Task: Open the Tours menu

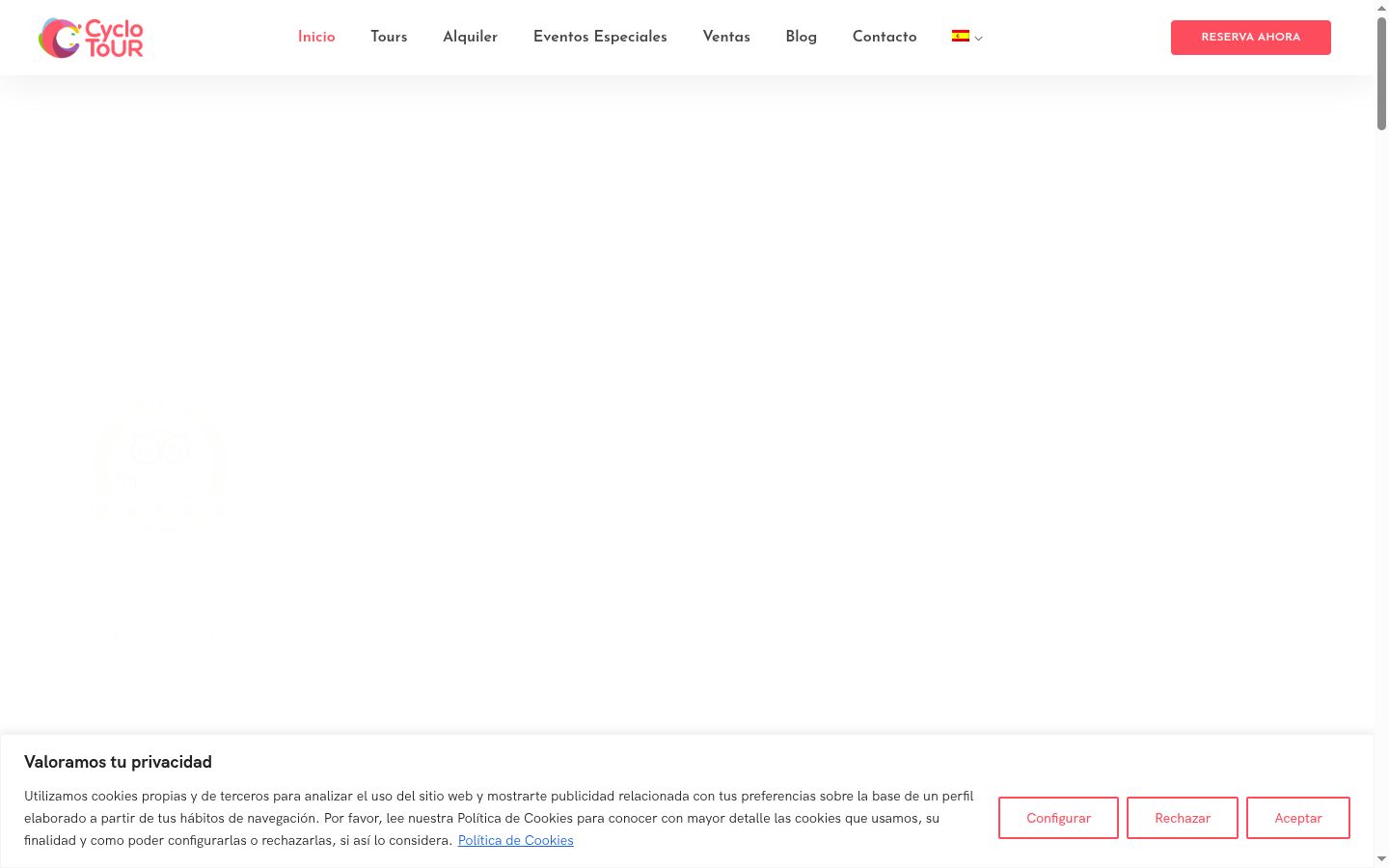Action: point(389,37)
